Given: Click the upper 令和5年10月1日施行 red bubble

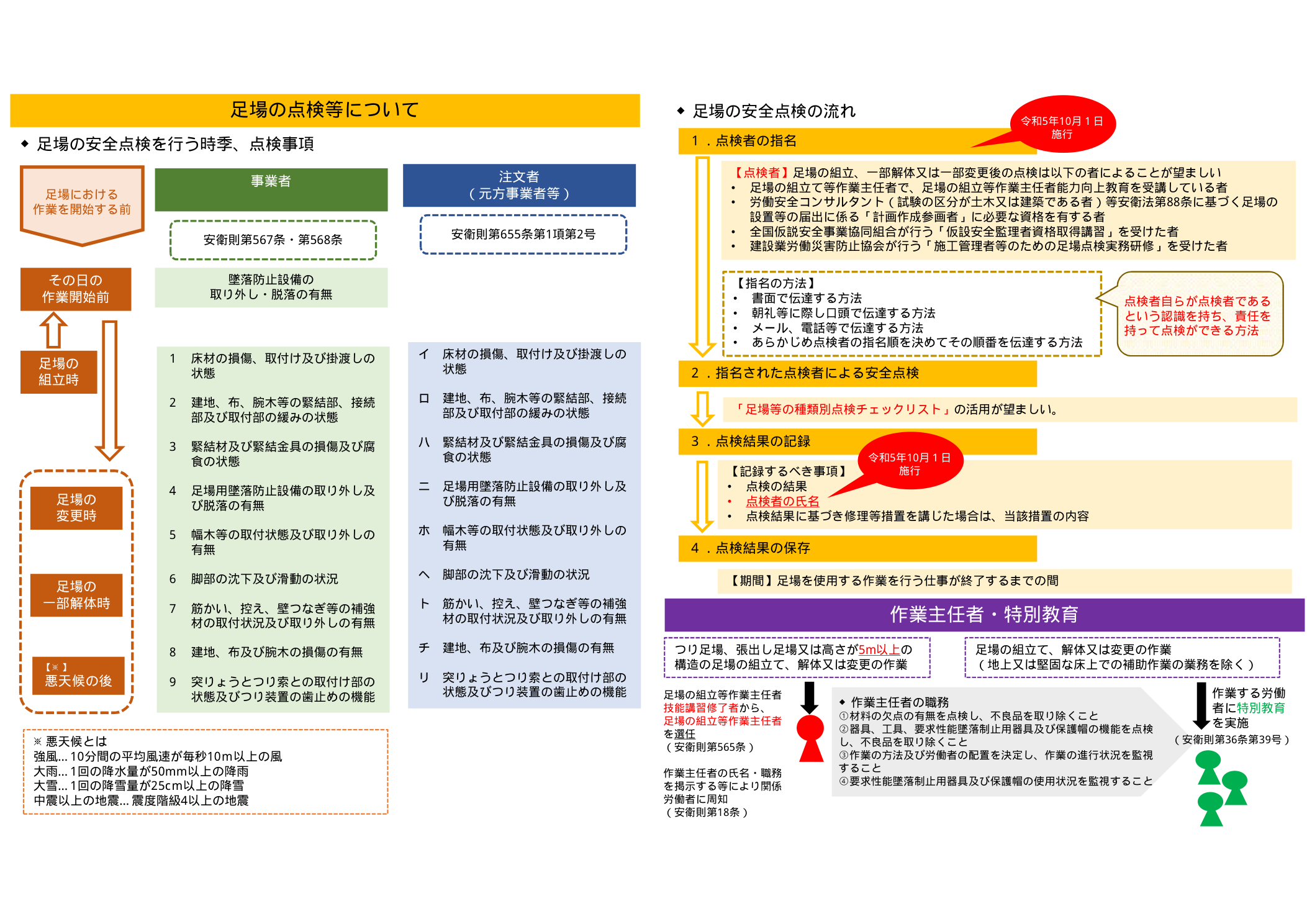Looking at the screenshot, I should [x=1062, y=124].
